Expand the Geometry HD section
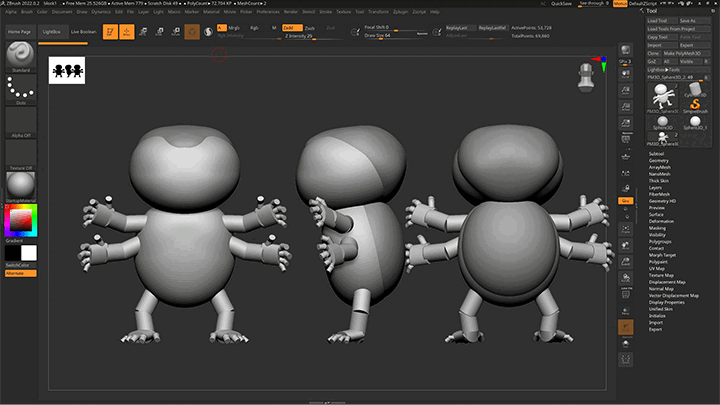This screenshot has width=720, height=405. pos(662,201)
